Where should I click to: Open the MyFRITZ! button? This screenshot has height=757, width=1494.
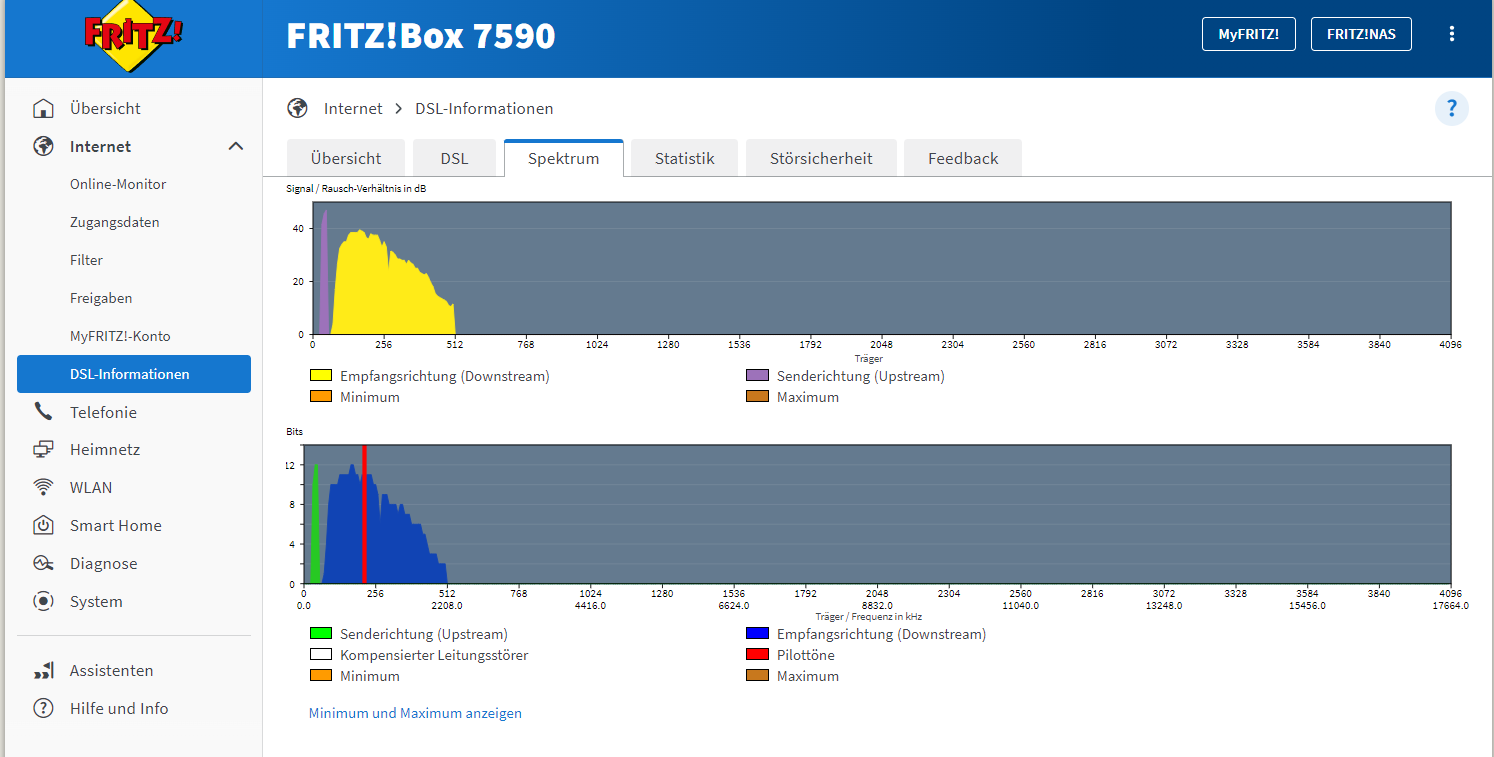click(1248, 34)
